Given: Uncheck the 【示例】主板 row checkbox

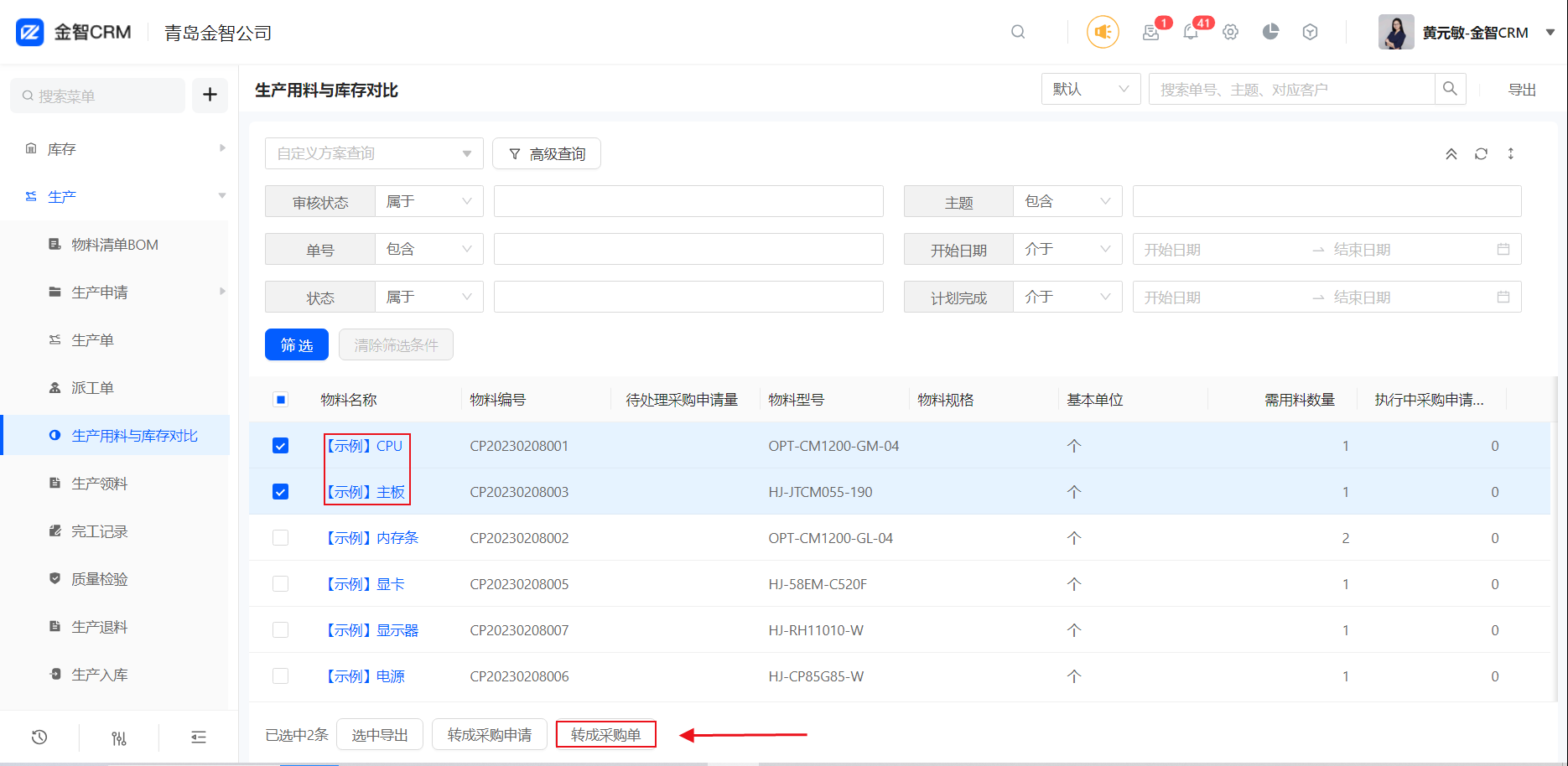Looking at the screenshot, I should [281, 492].
